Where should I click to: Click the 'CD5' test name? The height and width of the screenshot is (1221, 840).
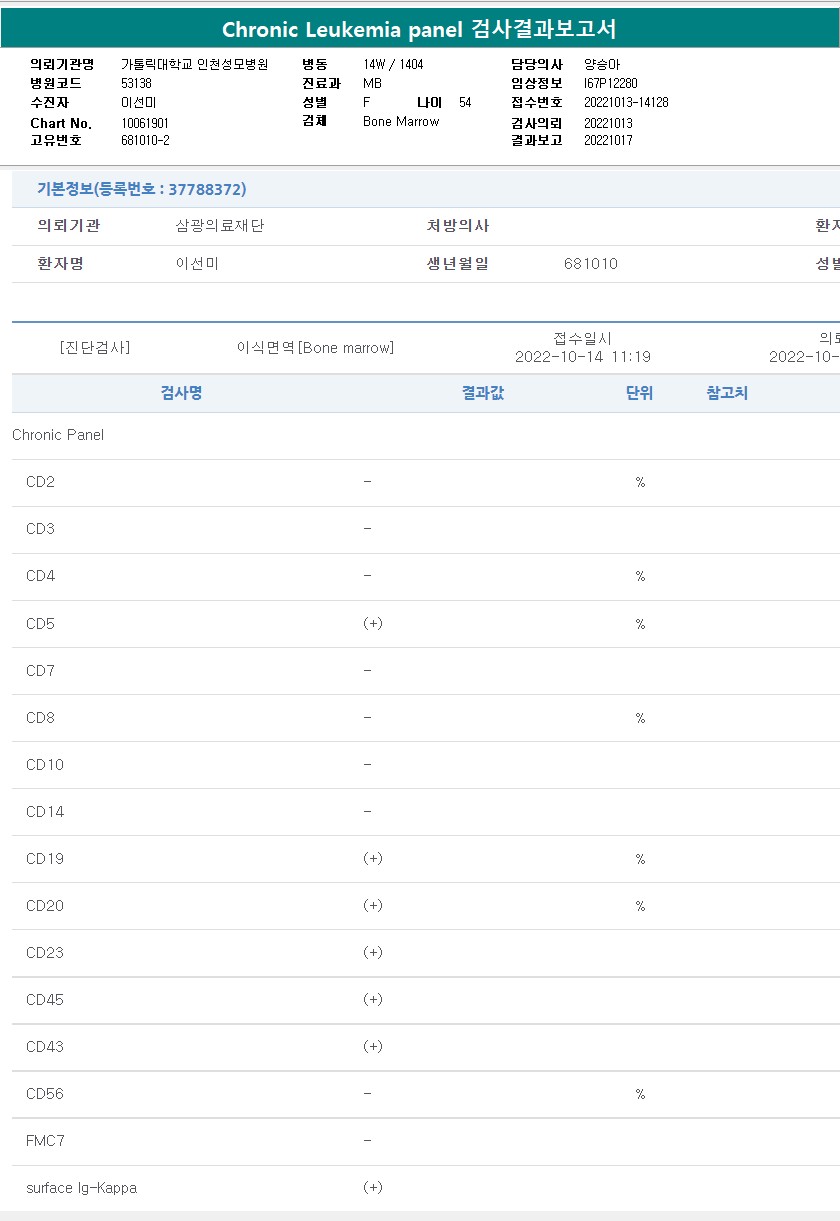pyautogui.click(x=40, y=624)
